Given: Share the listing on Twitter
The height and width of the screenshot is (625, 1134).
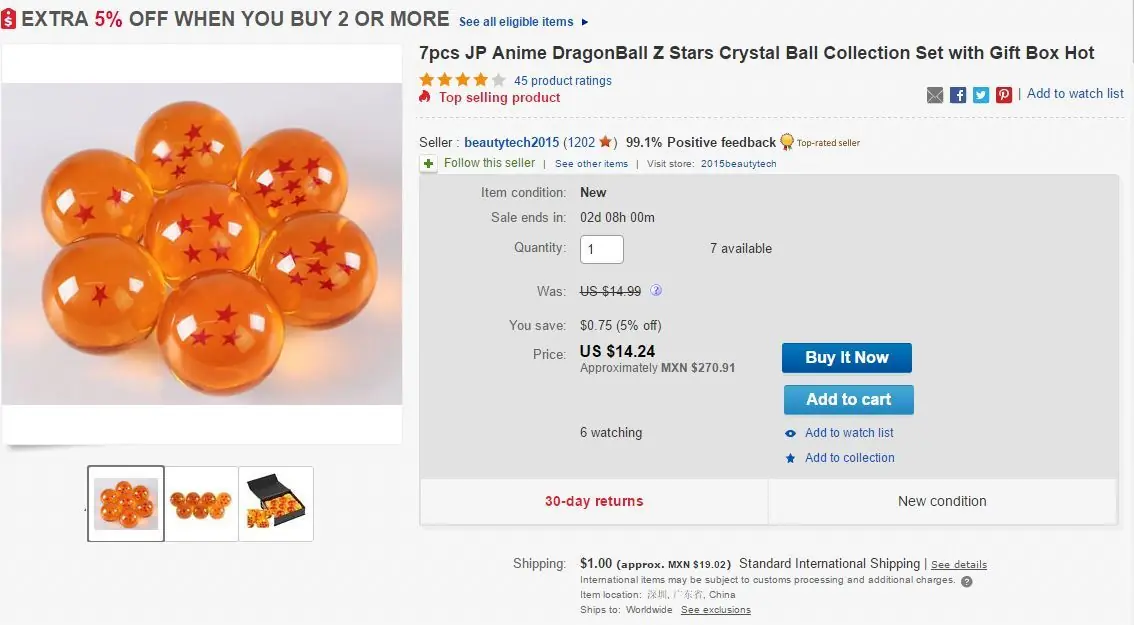Looking at the screenshot, I should click(981, 94).
